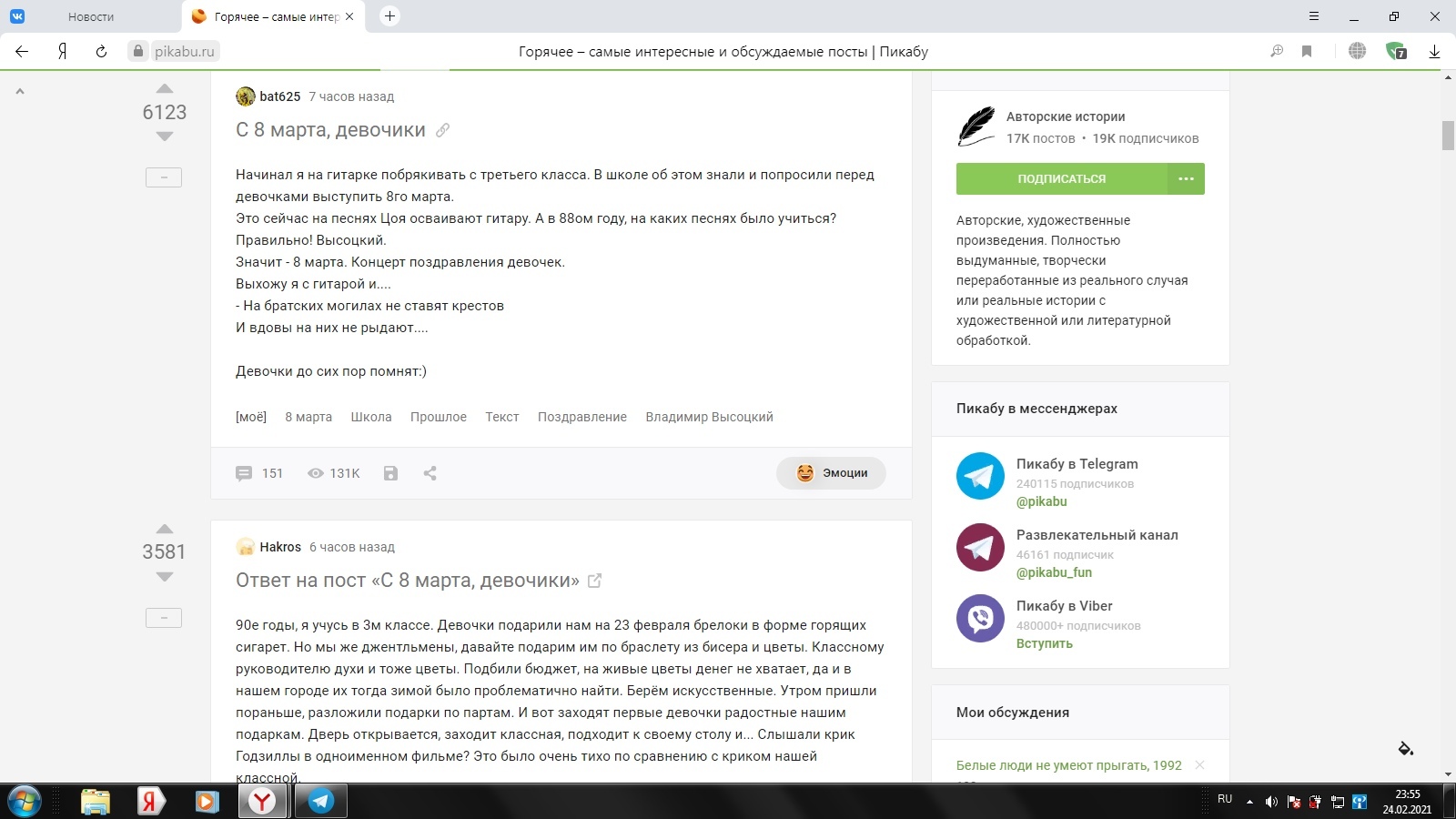Open discussion 'Белые люди не умеют прыгать, 1992'
This screenshot has height=819, width=1456.
pos(1069,765)
